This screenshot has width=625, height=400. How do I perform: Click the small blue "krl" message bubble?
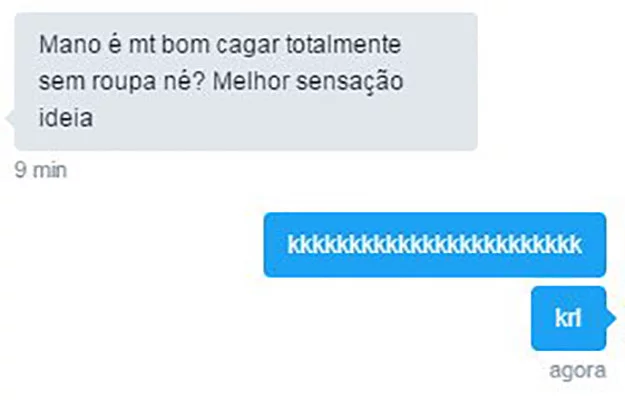[x=569, y=318]
